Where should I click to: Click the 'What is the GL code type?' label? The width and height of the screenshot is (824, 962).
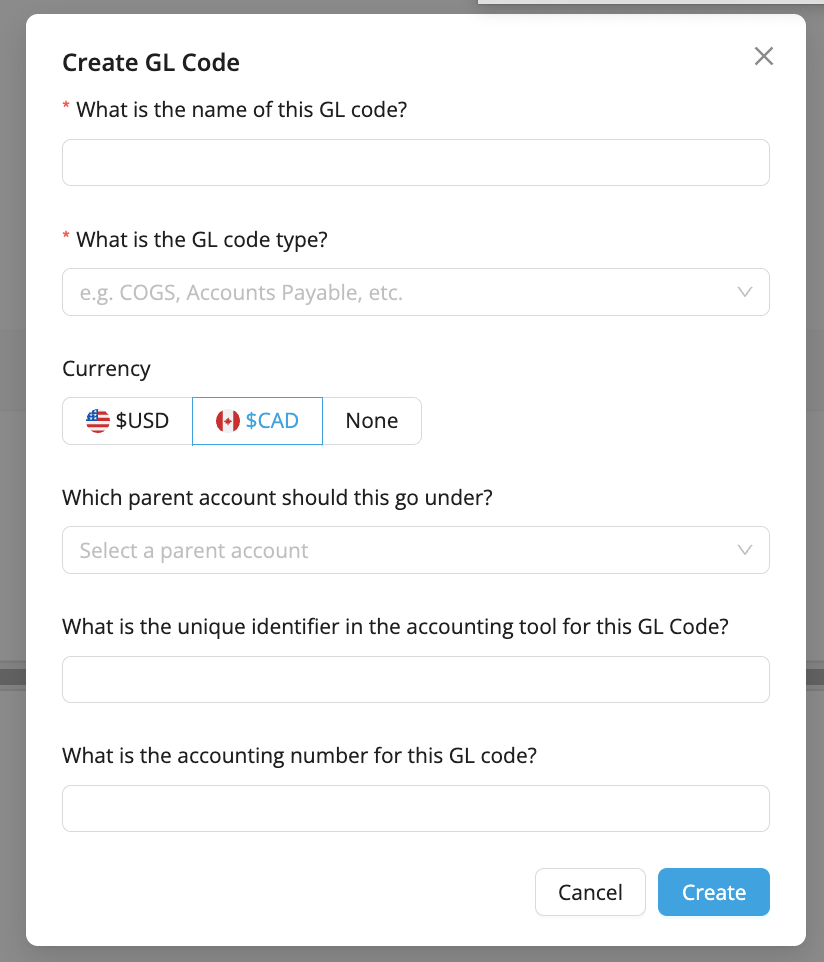(202, 239)
